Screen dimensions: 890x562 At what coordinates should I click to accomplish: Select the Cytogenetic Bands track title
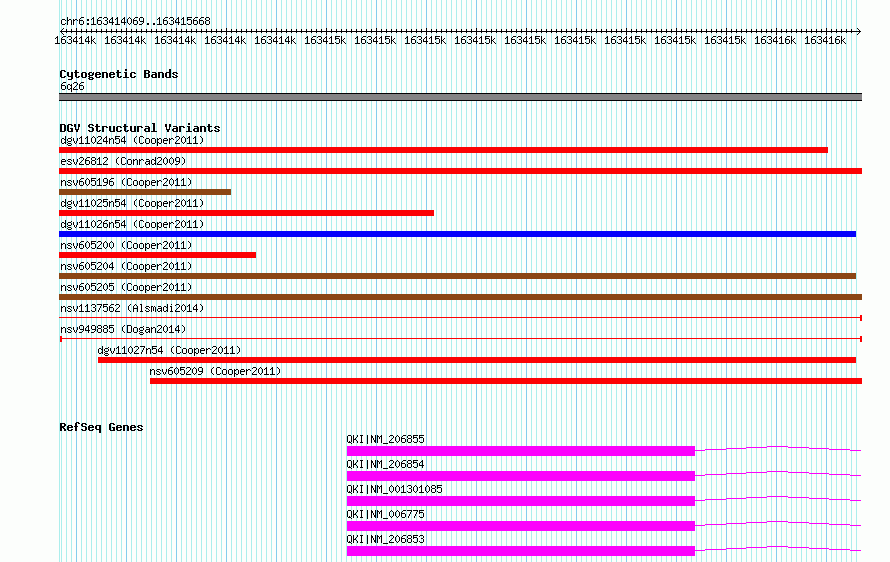(x=119, y=74)
